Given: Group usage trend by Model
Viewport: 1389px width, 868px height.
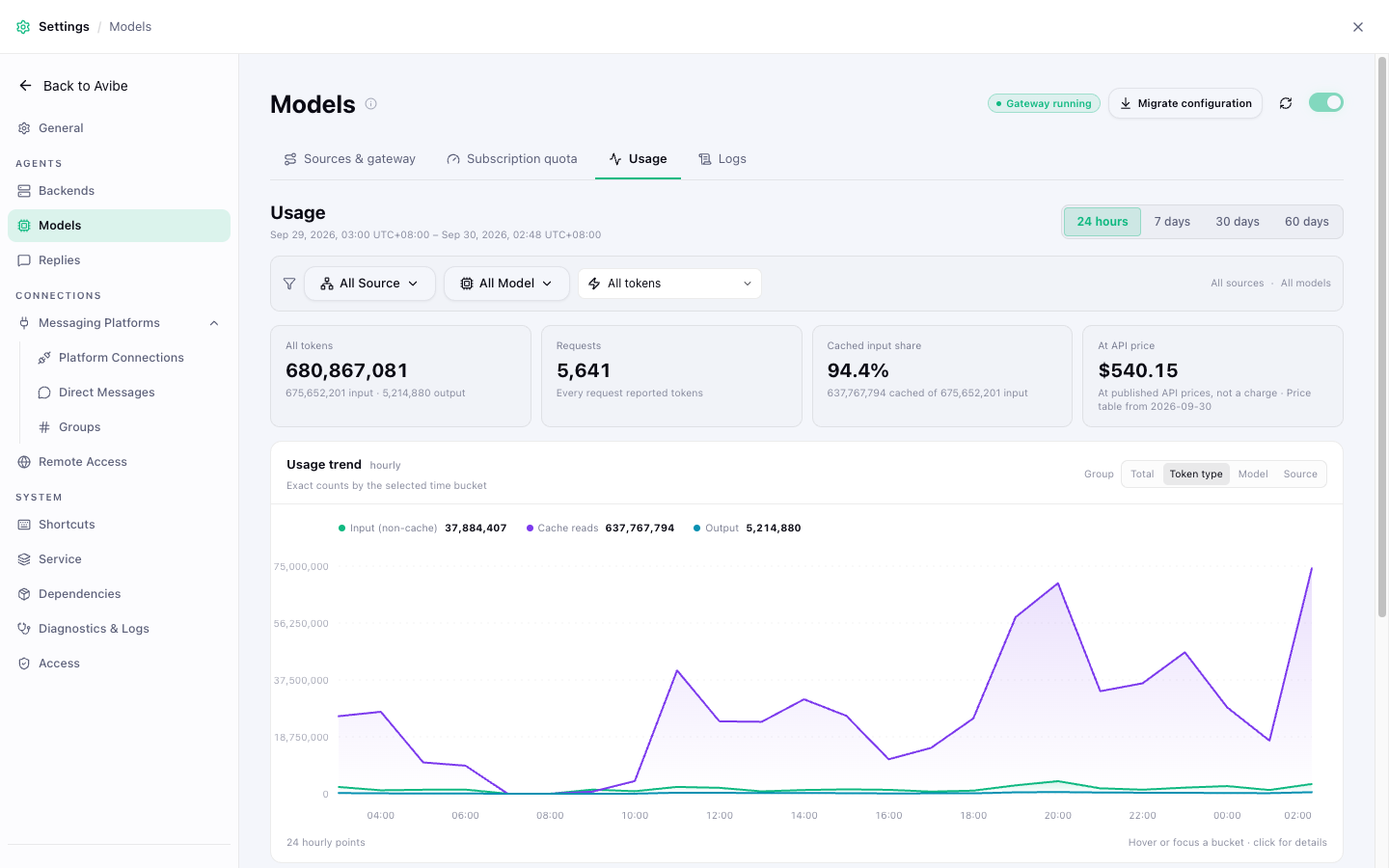Looking at the screenshot, I should 1253,475.
